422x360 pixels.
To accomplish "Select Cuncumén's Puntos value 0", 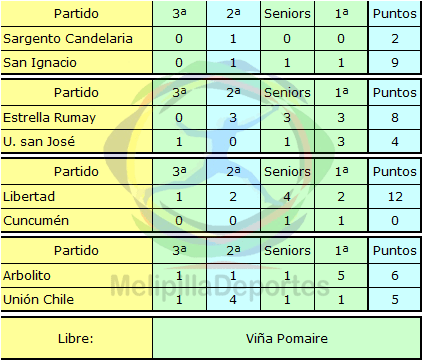I will (395, 220).
